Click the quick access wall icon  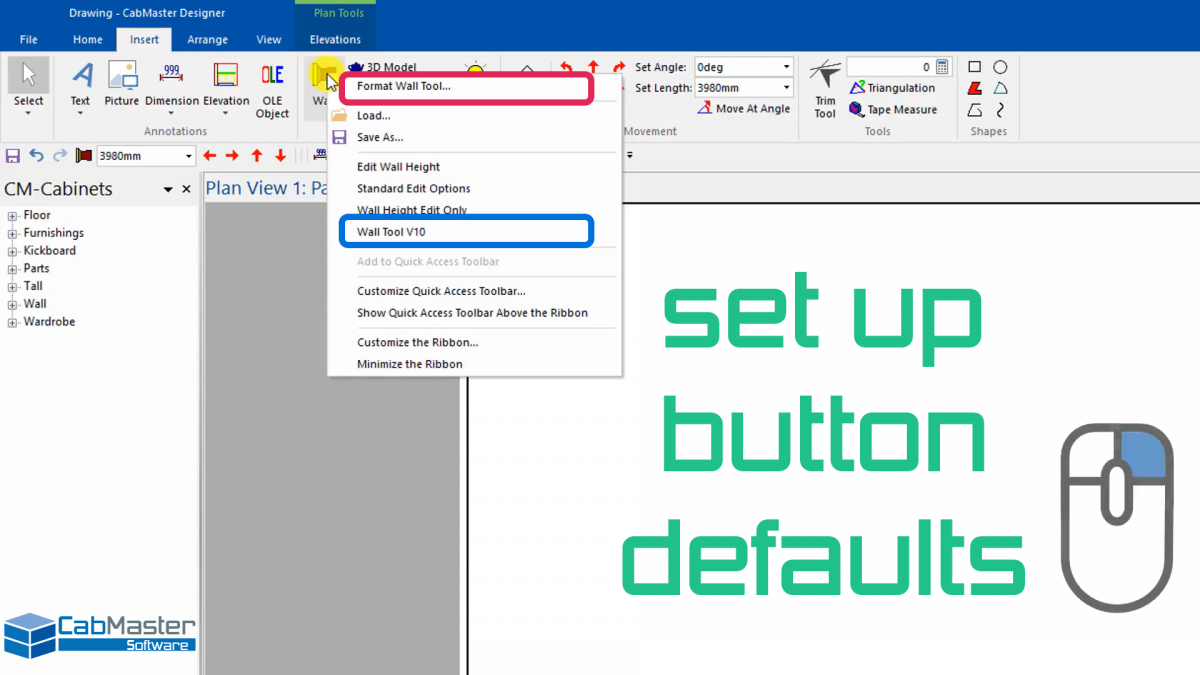(84, 156)
